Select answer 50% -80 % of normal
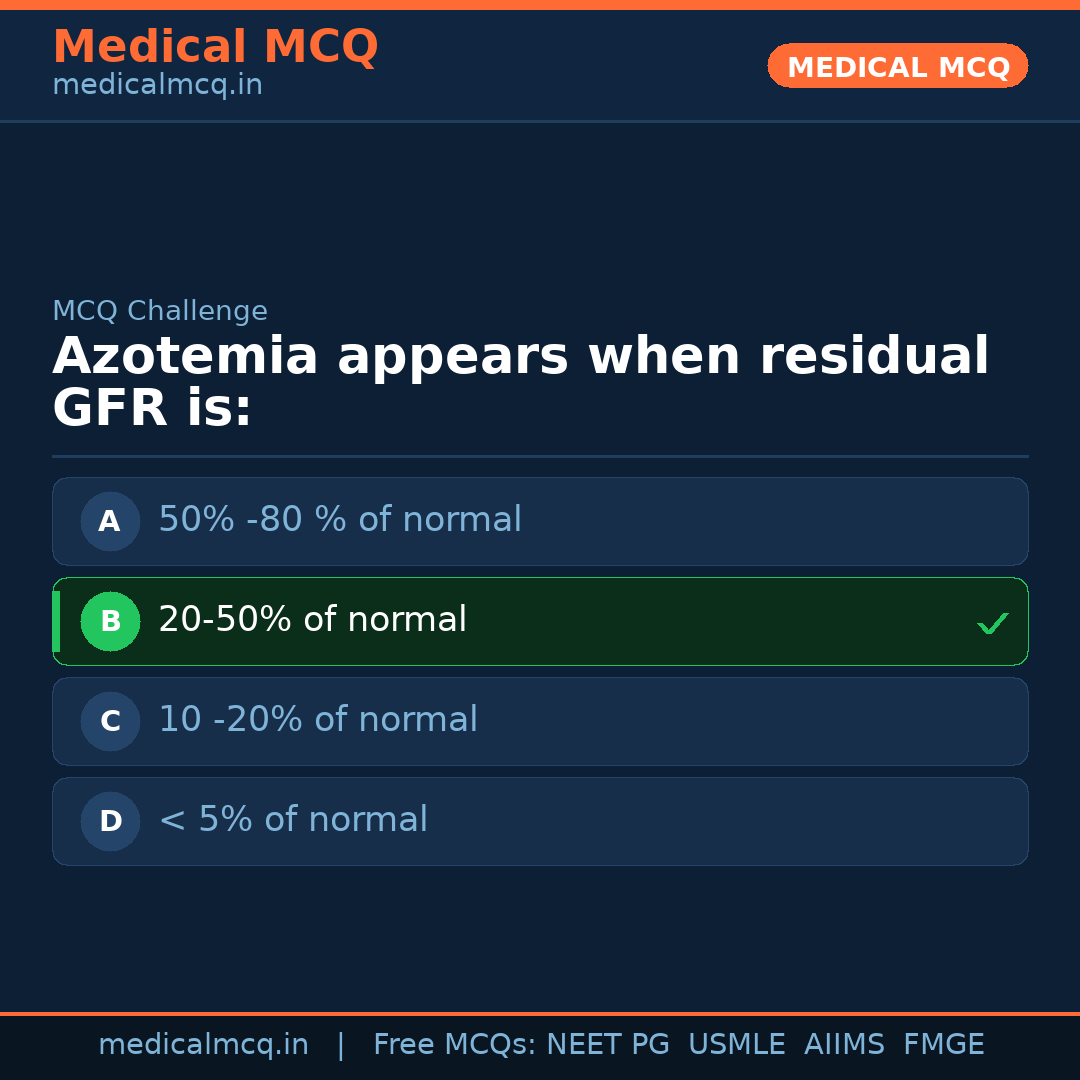 (x=340, y=520)
